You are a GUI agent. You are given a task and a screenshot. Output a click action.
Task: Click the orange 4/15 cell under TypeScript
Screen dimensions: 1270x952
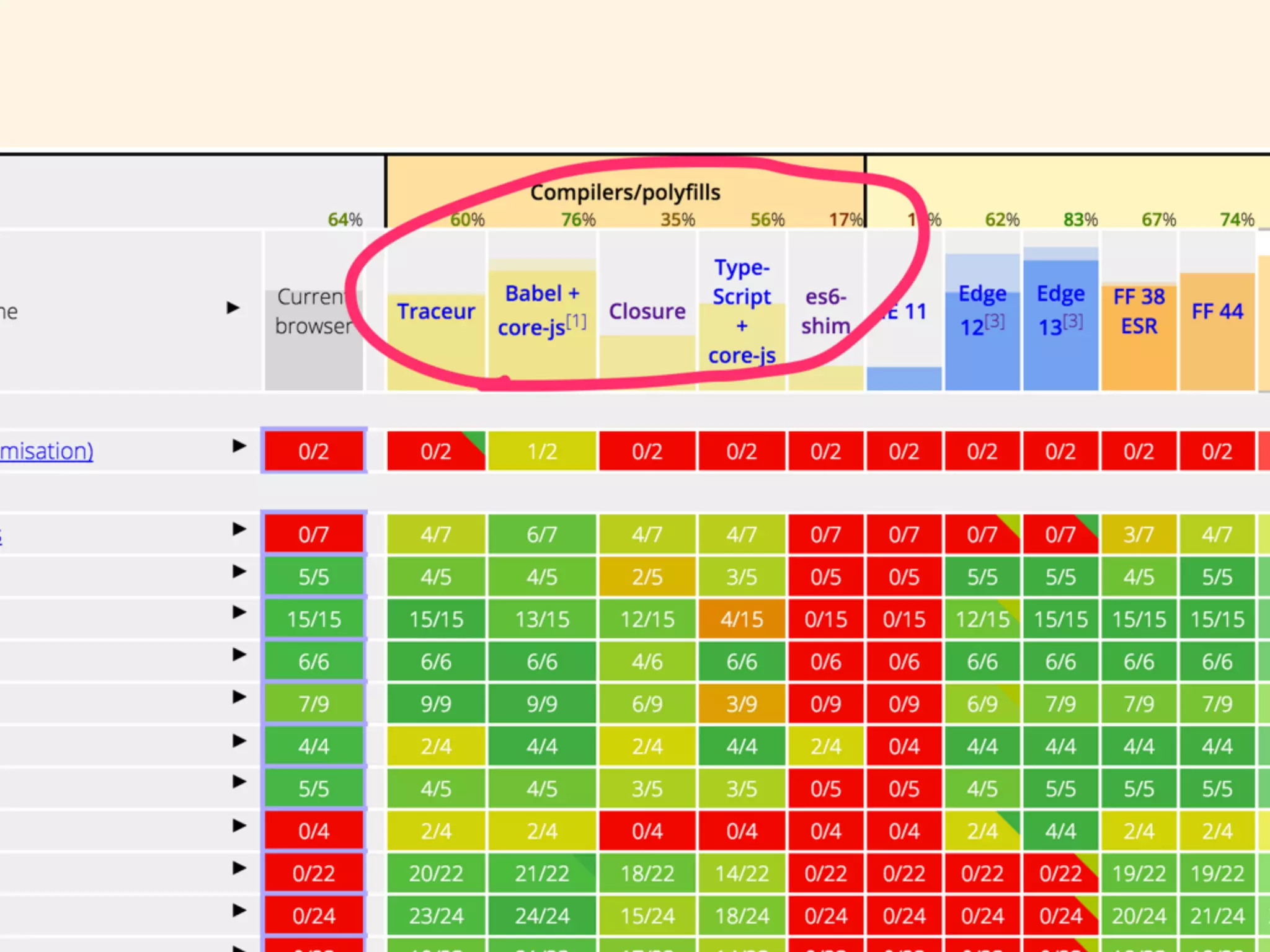(x=742, y=619)
